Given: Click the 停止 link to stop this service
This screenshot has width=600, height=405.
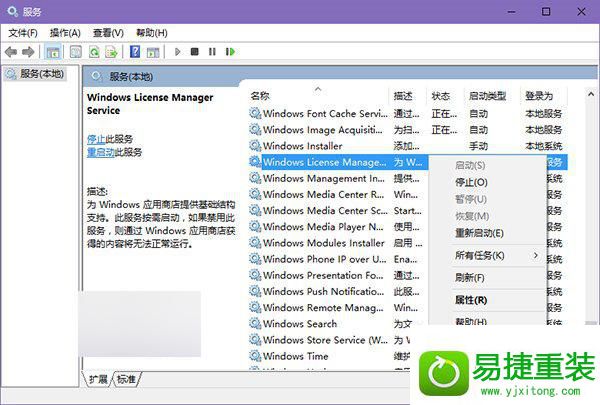Looking at the screenshot, I should point(96,139).
